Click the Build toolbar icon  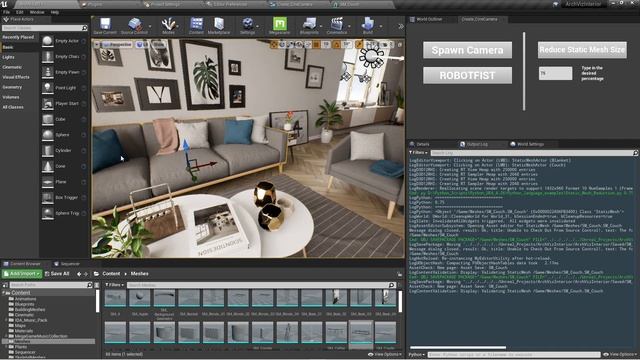pyautogui.click(x=367, y=24)
